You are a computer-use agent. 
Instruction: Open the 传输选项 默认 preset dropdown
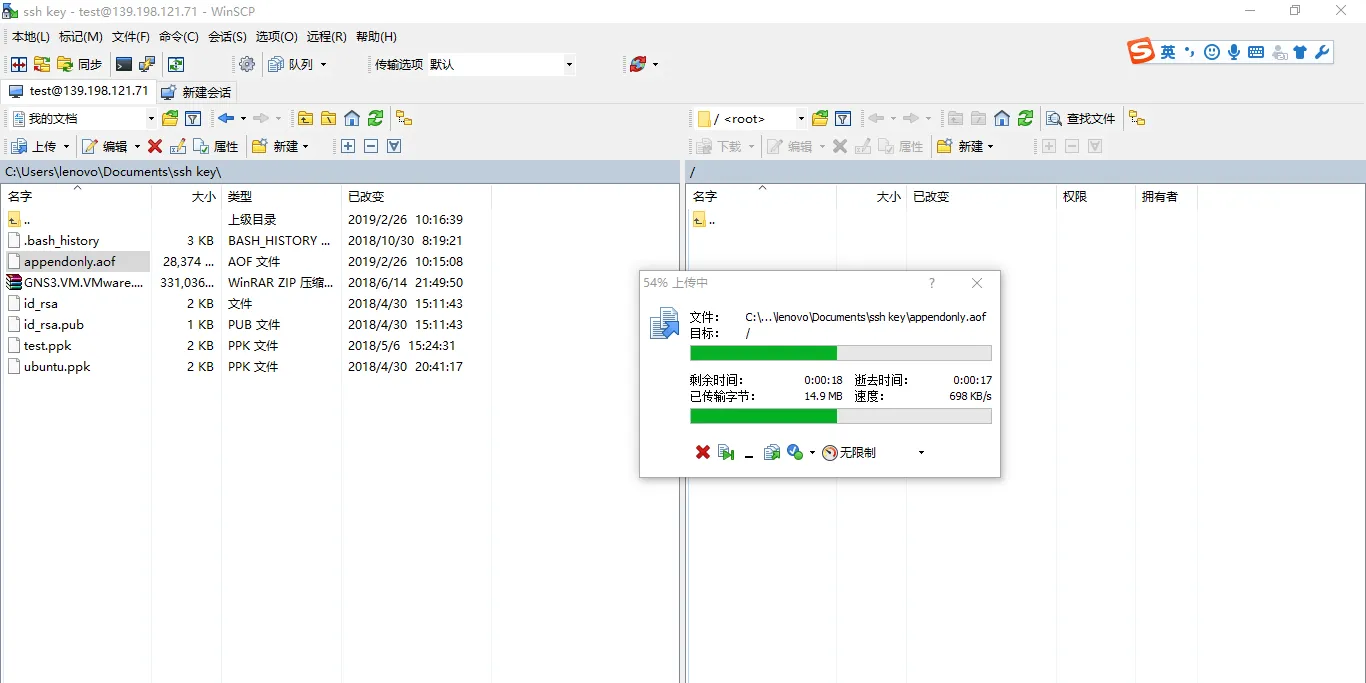point(568,64)
